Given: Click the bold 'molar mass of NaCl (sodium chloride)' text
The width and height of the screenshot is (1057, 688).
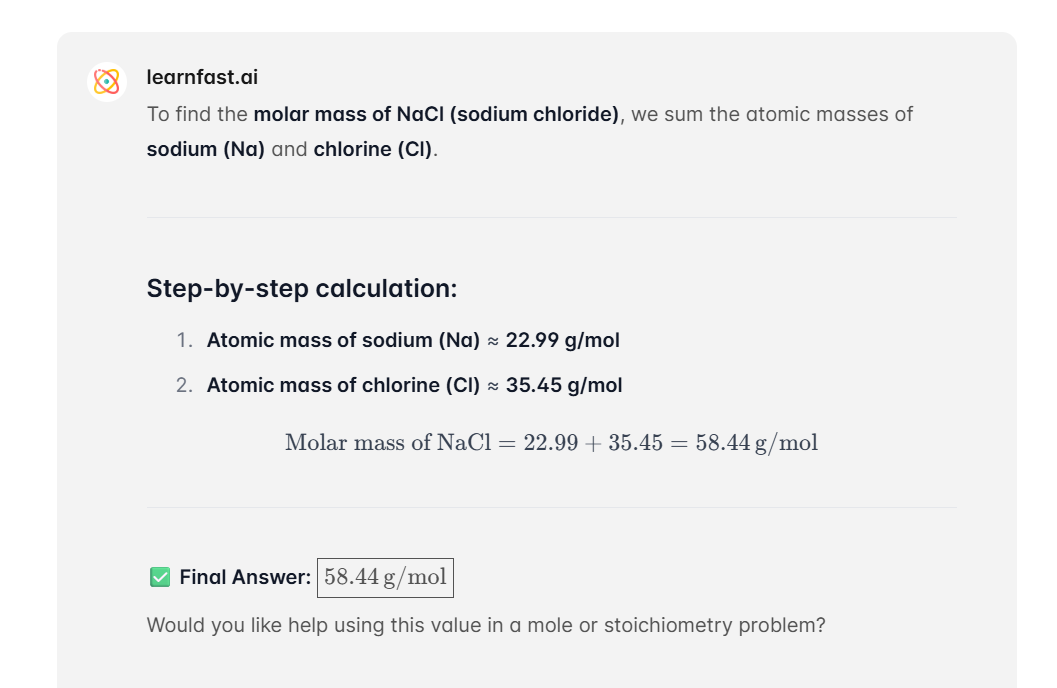Looking at the screenshot, I should click(x=436, y=115).
